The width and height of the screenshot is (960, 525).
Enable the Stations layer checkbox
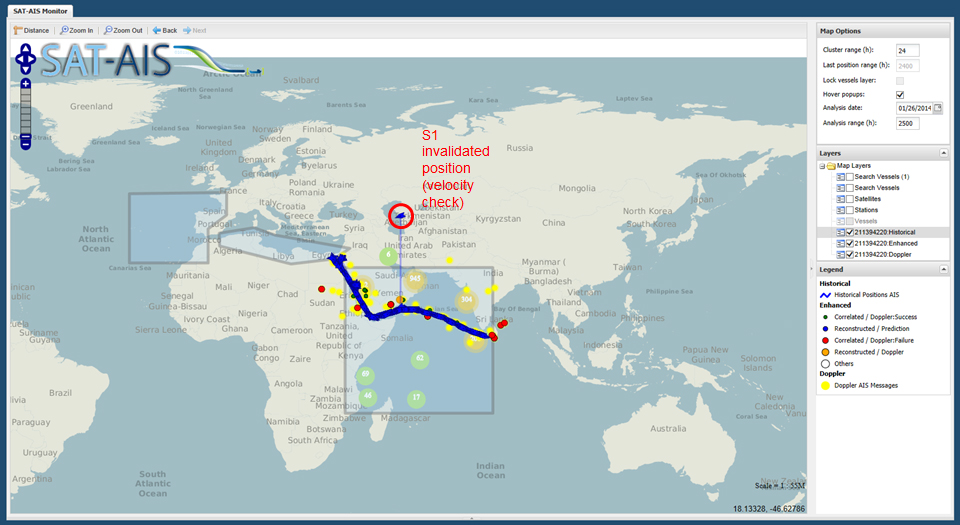[x=850, y=210]
